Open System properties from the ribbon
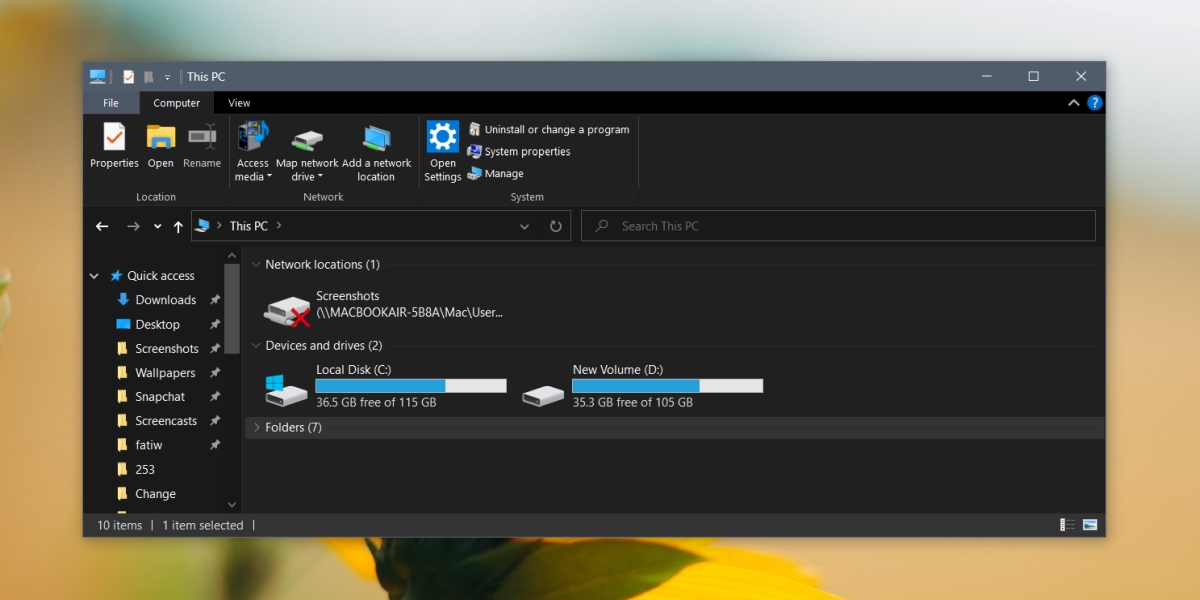This screenshot has width=1200, height=600. point(518,152)
